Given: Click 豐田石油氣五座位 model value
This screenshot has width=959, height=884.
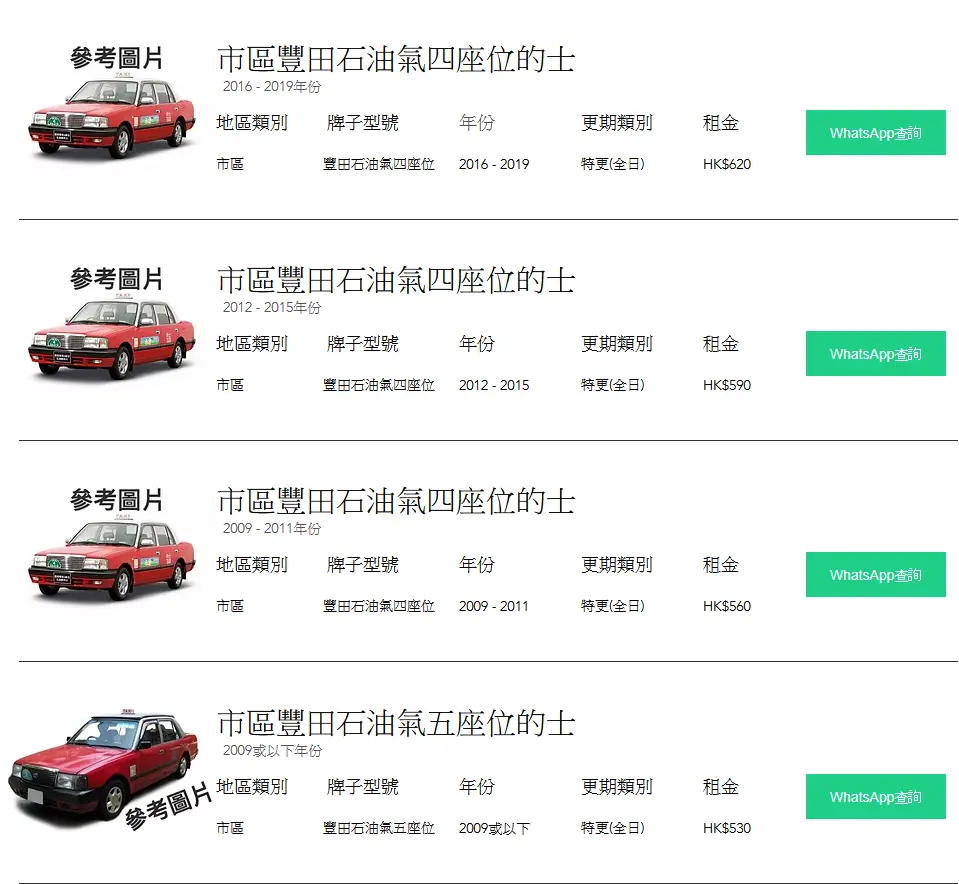Looking at the screenshot, I should (379, 828).
